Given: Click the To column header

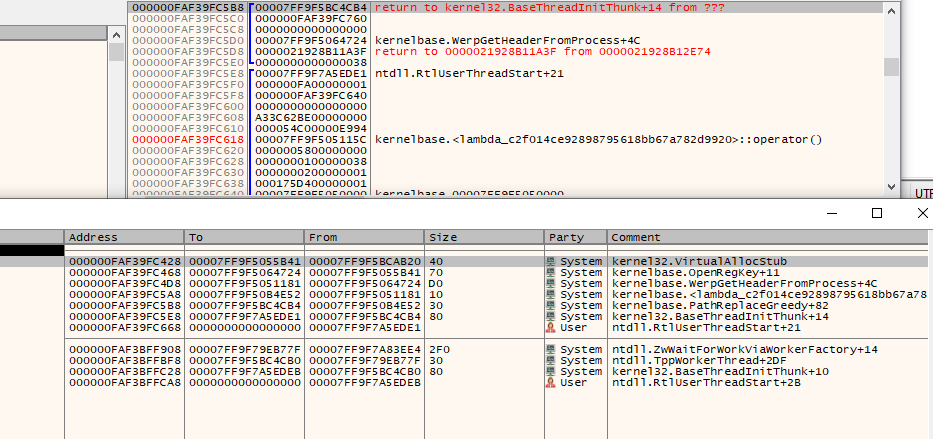Looking at the screenshot, I should pos(244,237).
